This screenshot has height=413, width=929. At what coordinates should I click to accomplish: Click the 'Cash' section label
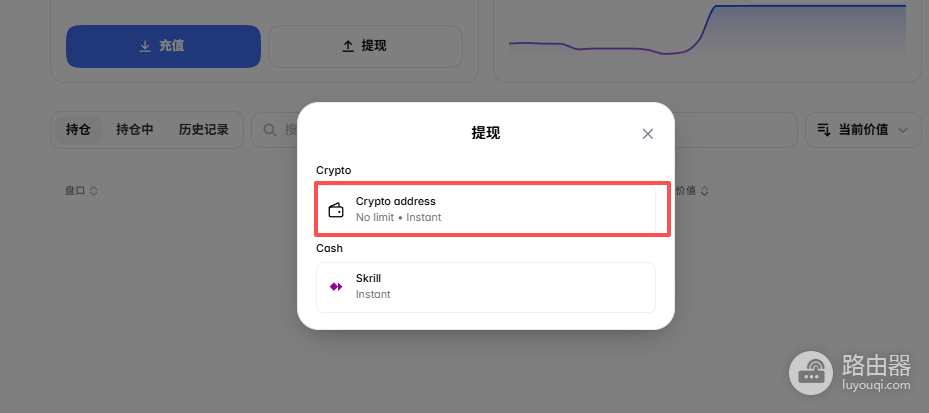[x=329, y=248]
